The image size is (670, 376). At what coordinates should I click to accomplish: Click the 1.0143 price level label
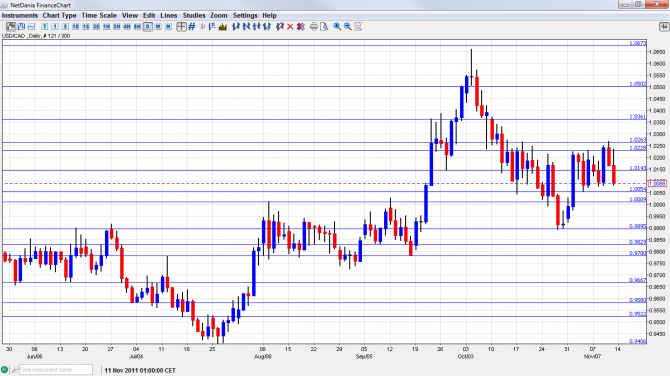tap(638, 168)
